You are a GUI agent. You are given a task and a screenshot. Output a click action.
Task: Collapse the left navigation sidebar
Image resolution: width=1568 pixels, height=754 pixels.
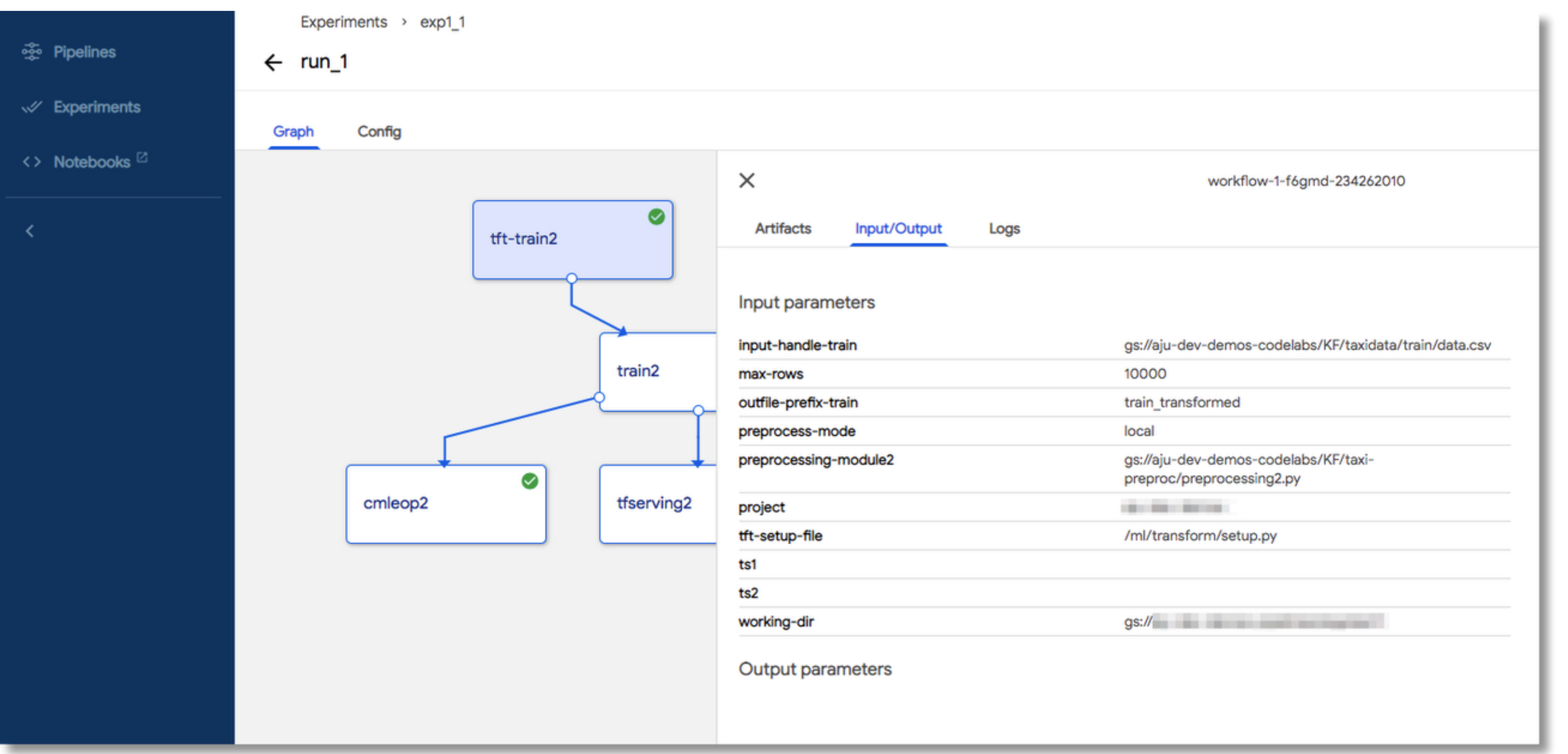tap(30, 231)
